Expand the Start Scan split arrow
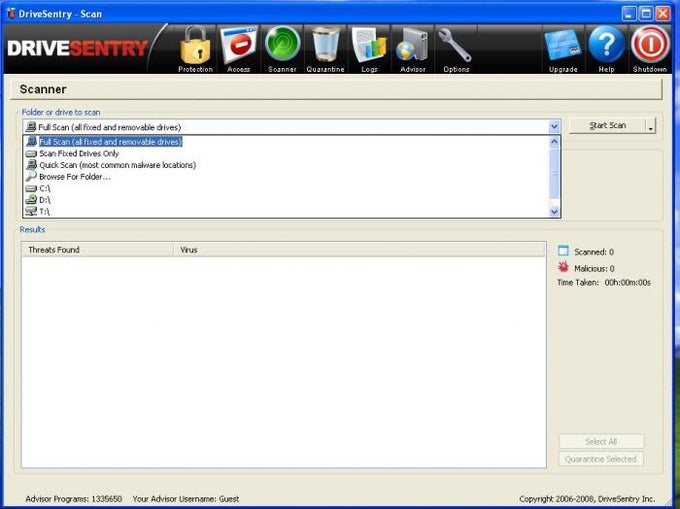 point(651,126)
